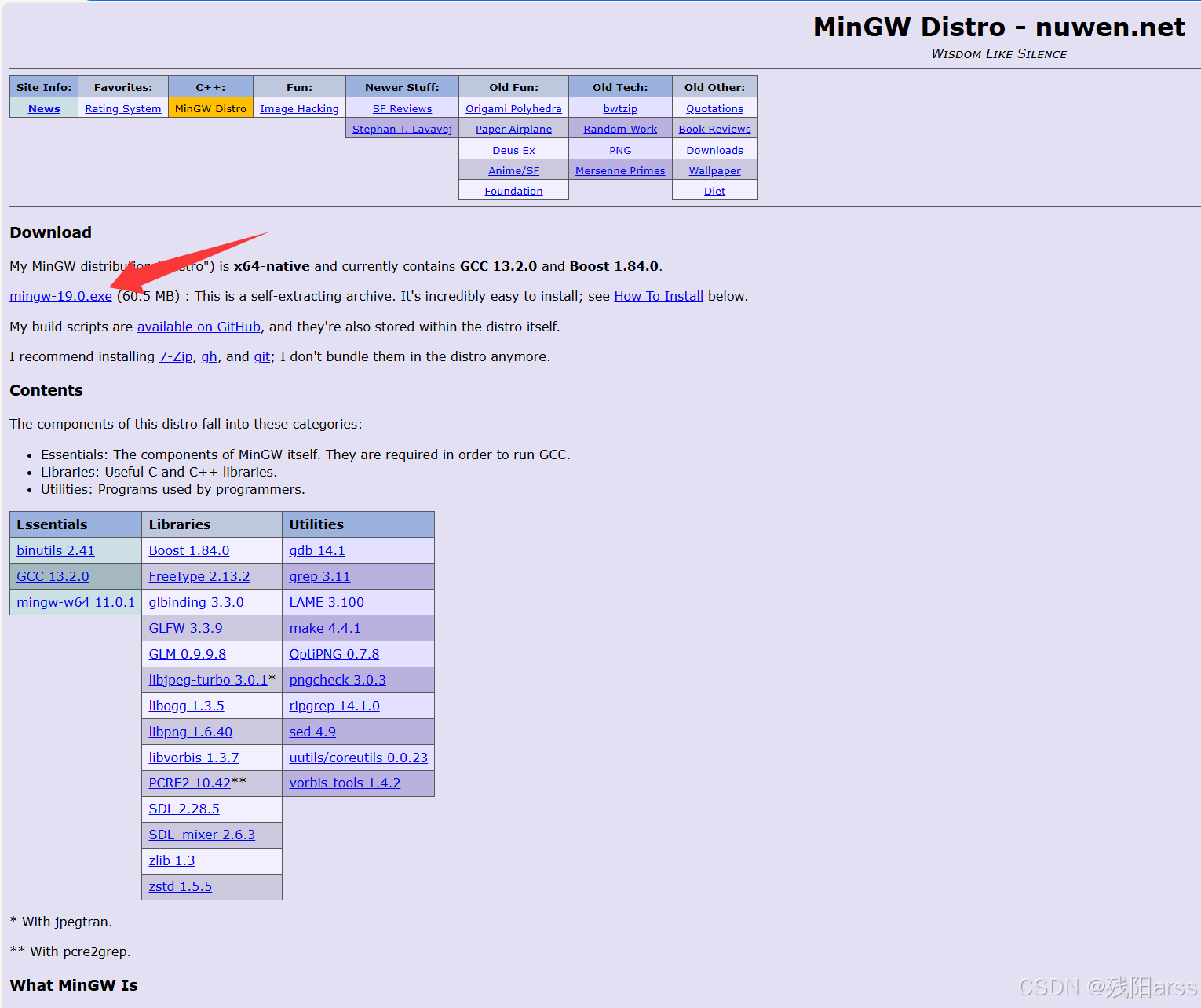Viewport: 1201px width, 1008px height.
Task: Follow the gh link
Action: [209, 356]
